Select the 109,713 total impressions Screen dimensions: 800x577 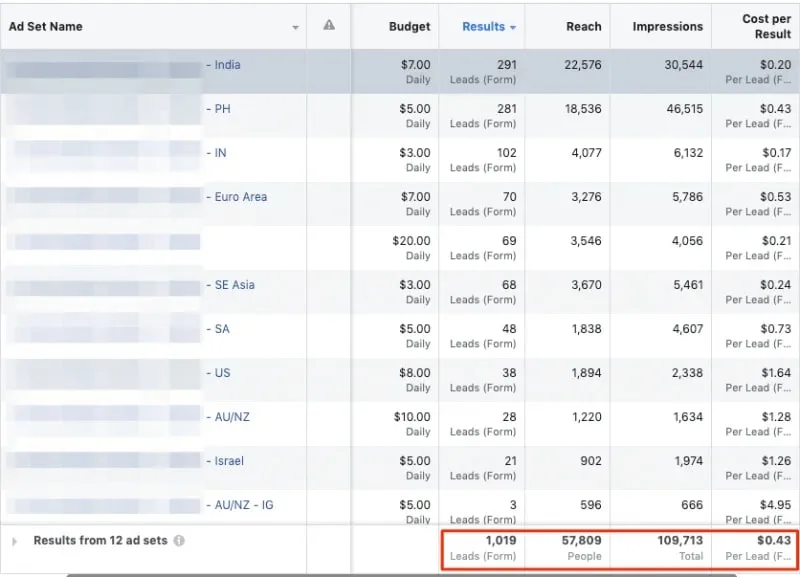(x=680, y=540)
